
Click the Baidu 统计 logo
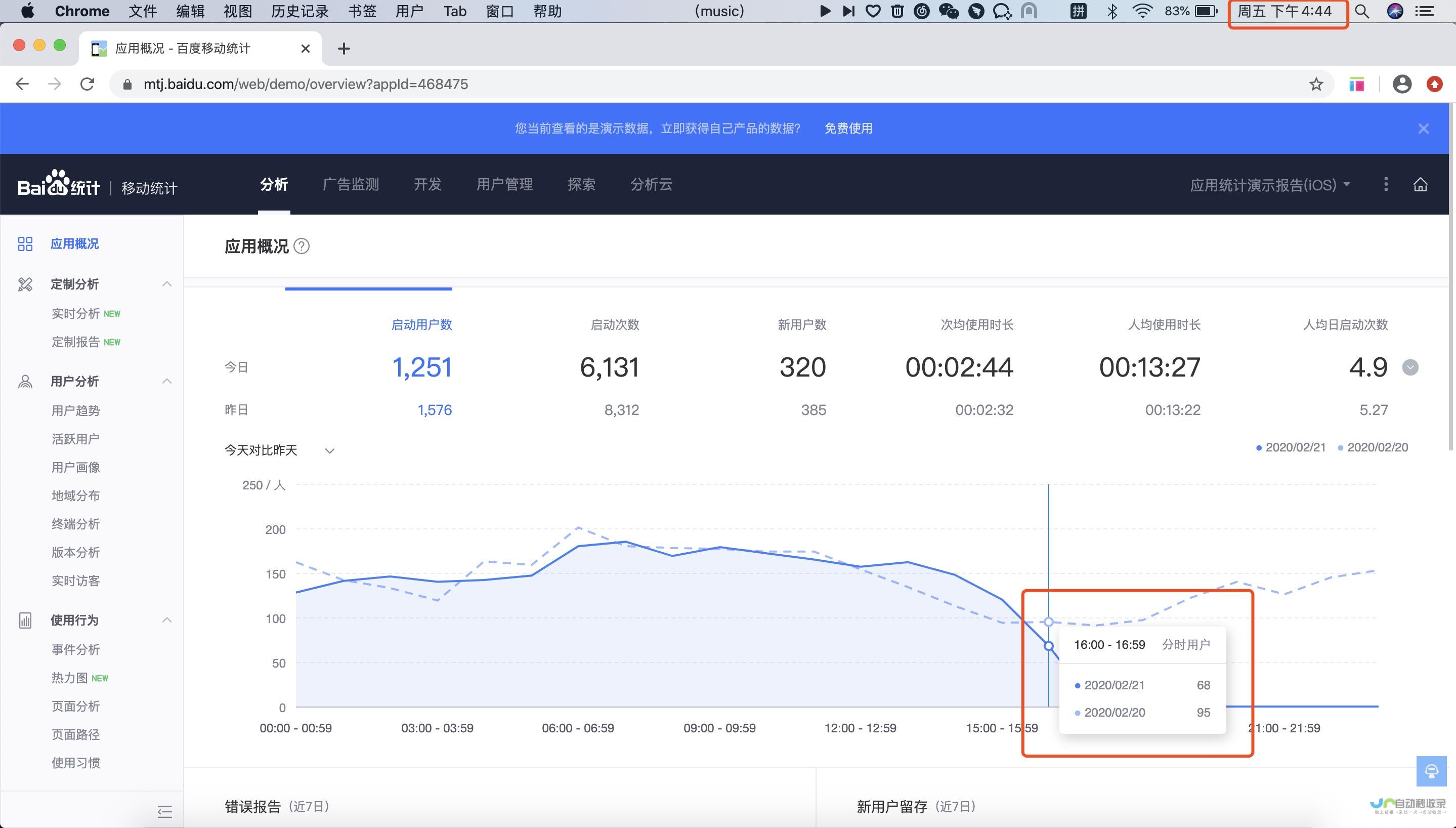(59, 184)
